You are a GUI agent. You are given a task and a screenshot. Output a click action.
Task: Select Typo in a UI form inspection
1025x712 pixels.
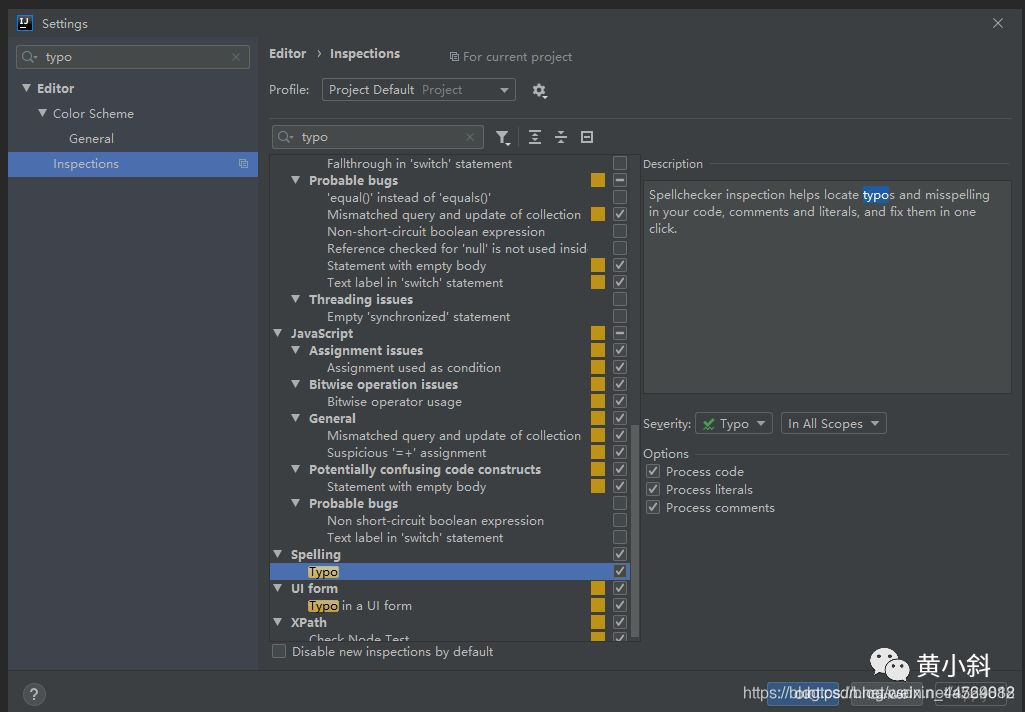(360, 606)
